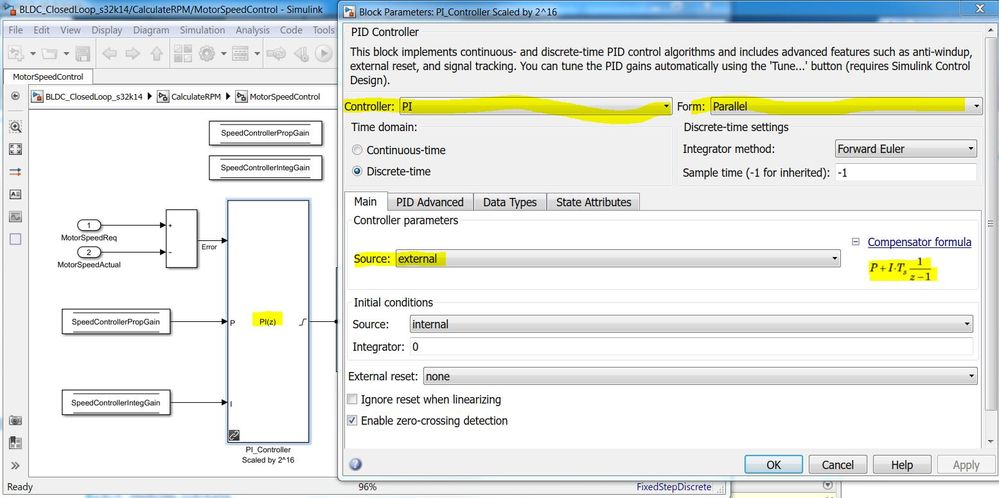999x498 pixels.
Task: Click the Forward arrow in Simulink toolbar
Action: click(x=133, y=54)
